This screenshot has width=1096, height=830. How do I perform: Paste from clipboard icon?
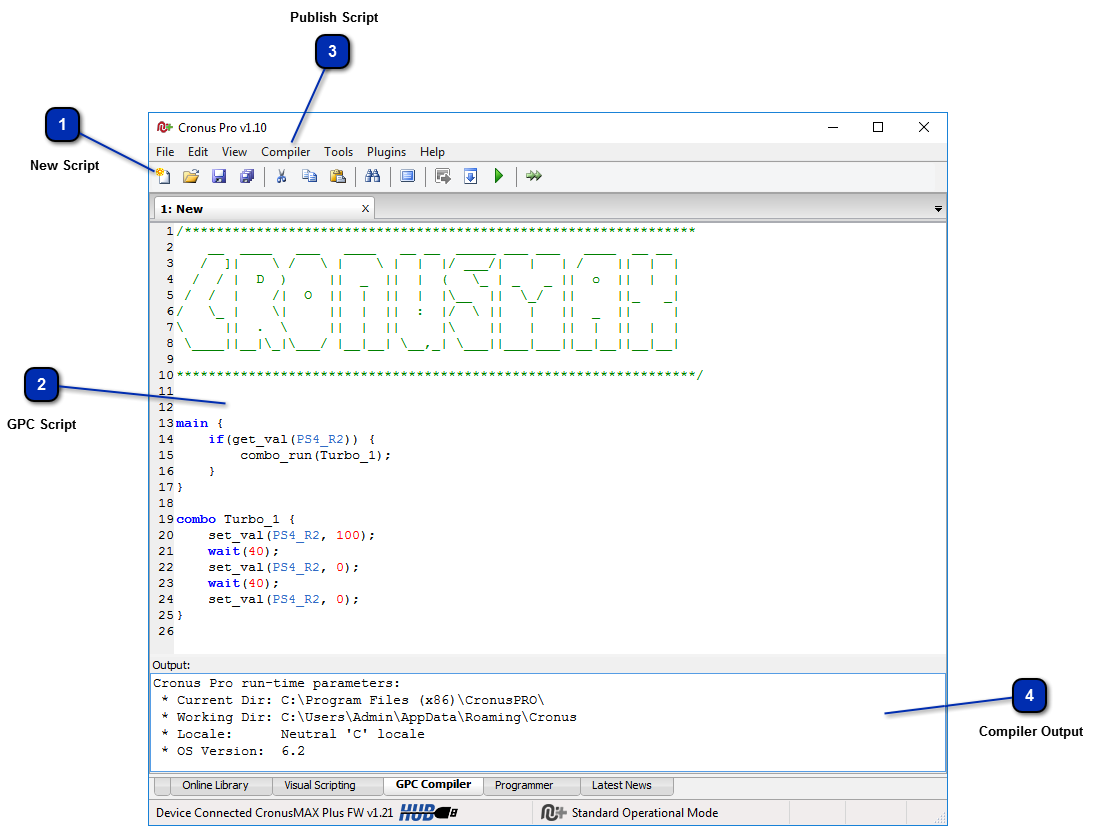(338, 176)
